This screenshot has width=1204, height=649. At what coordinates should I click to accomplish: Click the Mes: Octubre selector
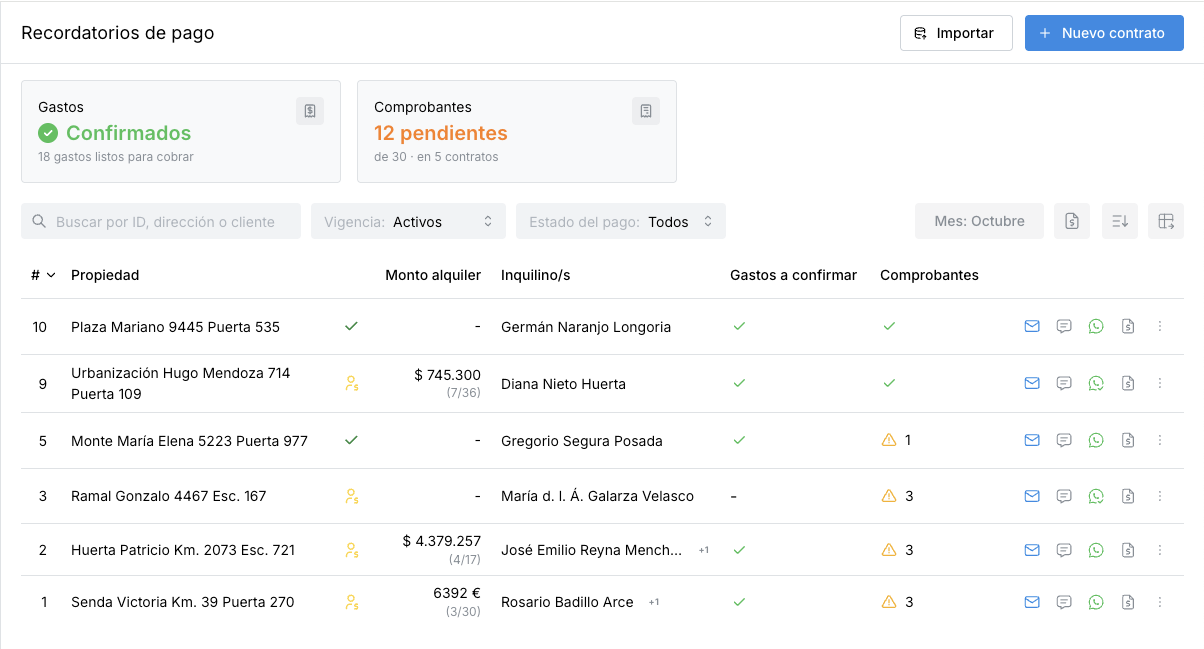pos(979,221)
